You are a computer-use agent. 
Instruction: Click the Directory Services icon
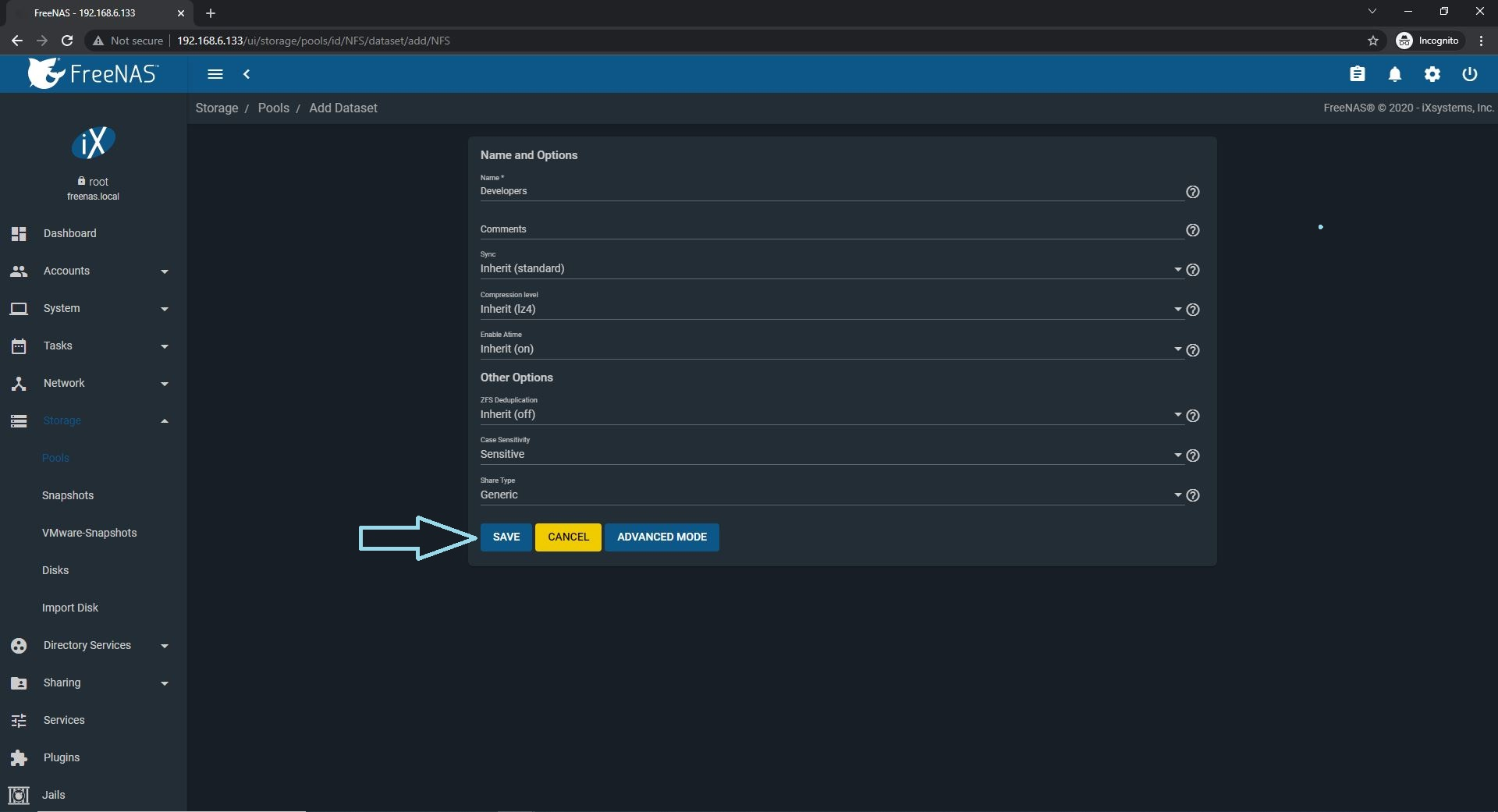(x=19, y=645)
